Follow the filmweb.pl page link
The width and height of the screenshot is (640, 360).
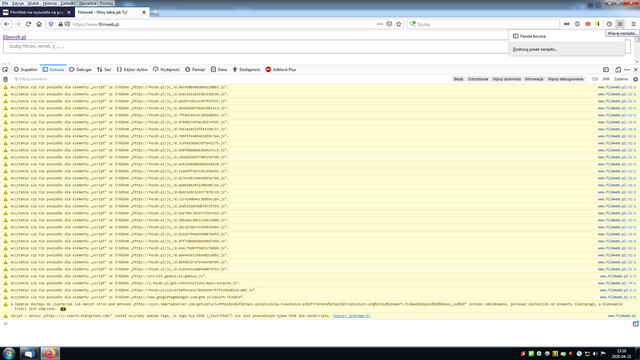click(x=14, y=37)
